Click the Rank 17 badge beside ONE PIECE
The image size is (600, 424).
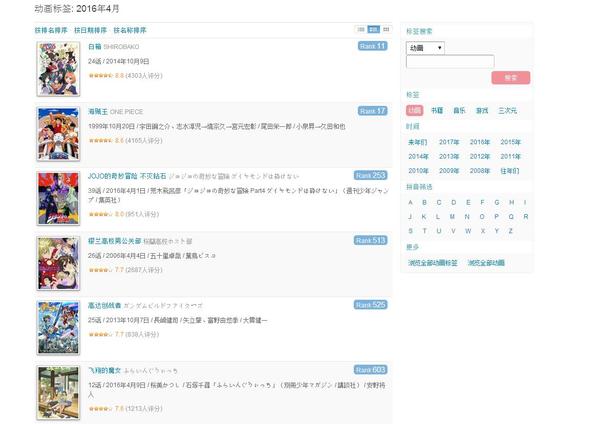tap(372, 111)
